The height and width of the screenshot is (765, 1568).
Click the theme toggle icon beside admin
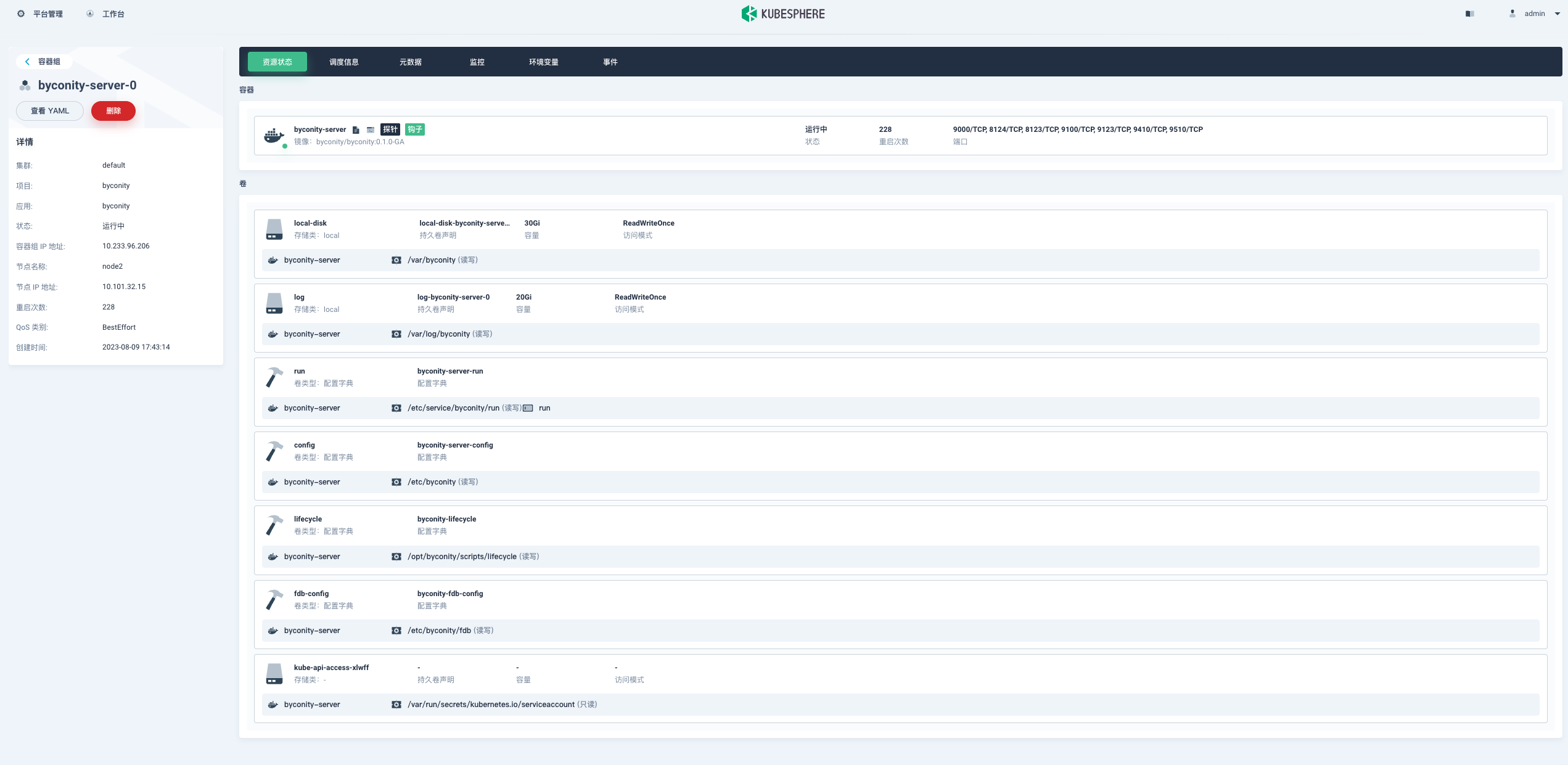[1470, 14]
